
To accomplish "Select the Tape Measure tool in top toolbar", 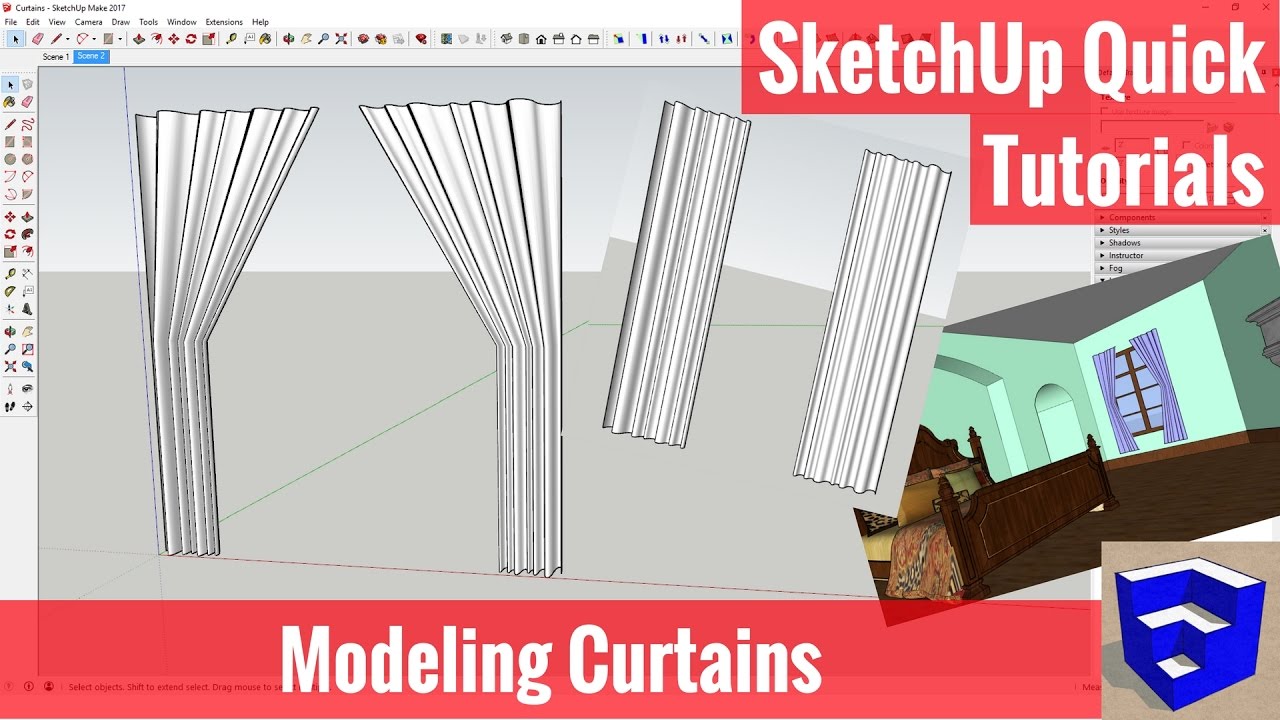I will [232, 39].
